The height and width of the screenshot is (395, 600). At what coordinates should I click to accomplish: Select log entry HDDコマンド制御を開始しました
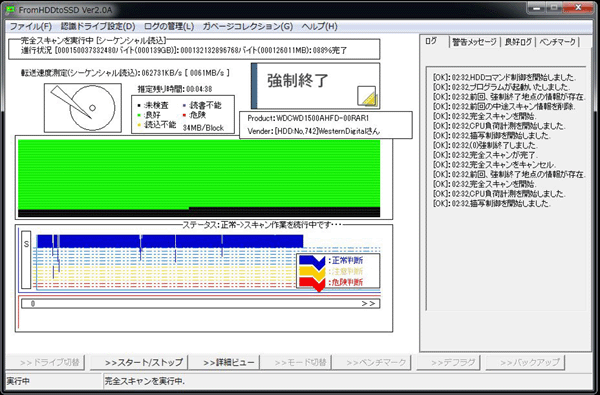504,77
